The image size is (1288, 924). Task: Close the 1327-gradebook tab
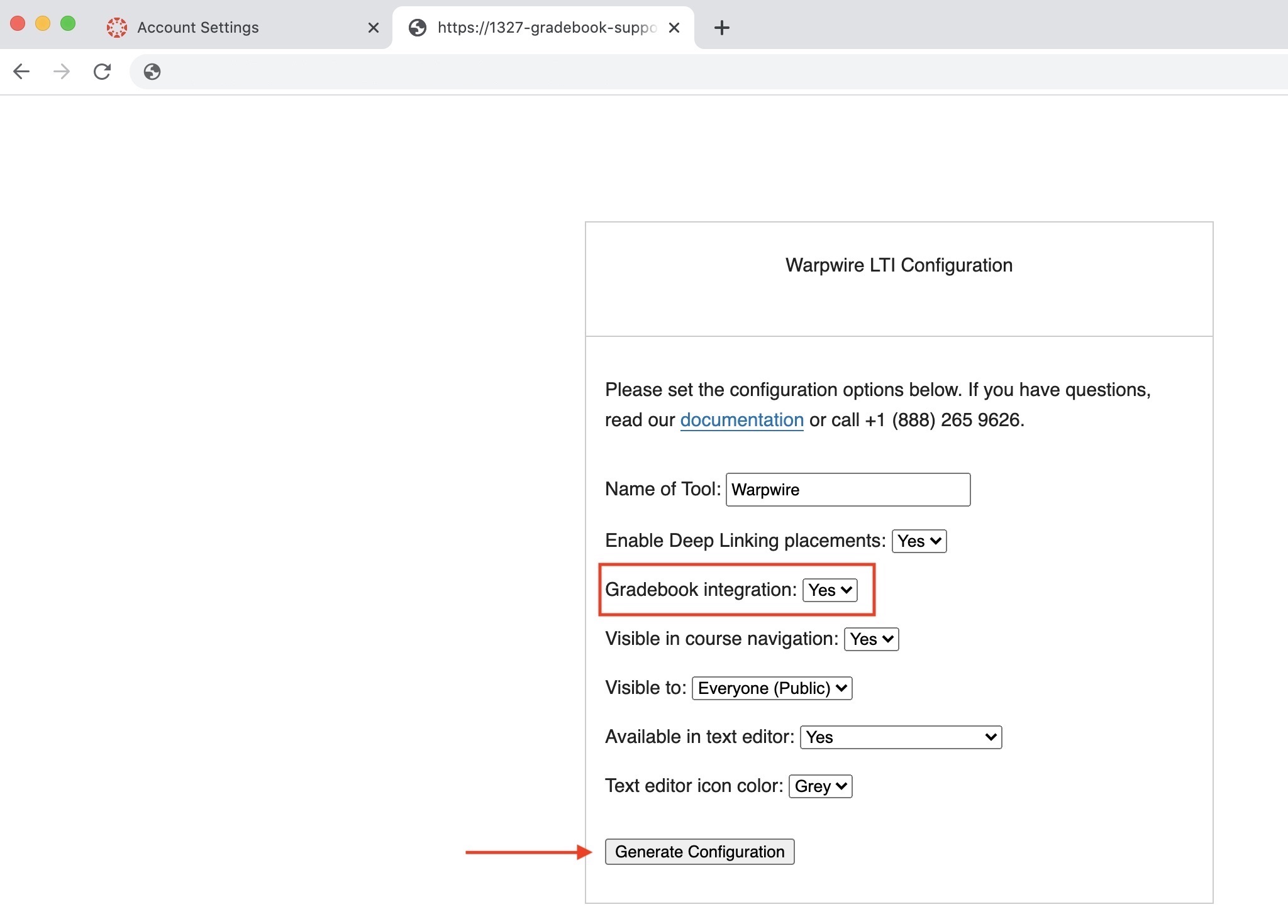(x=674, y=28)
